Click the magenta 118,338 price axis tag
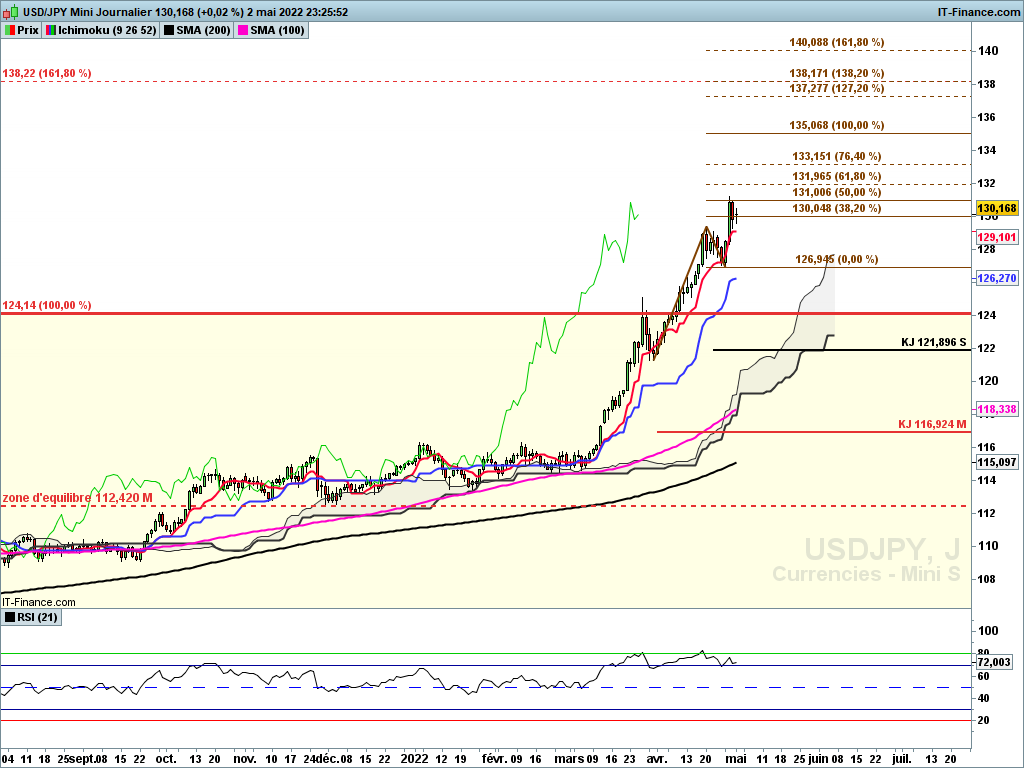 click(x=997, y=410)
